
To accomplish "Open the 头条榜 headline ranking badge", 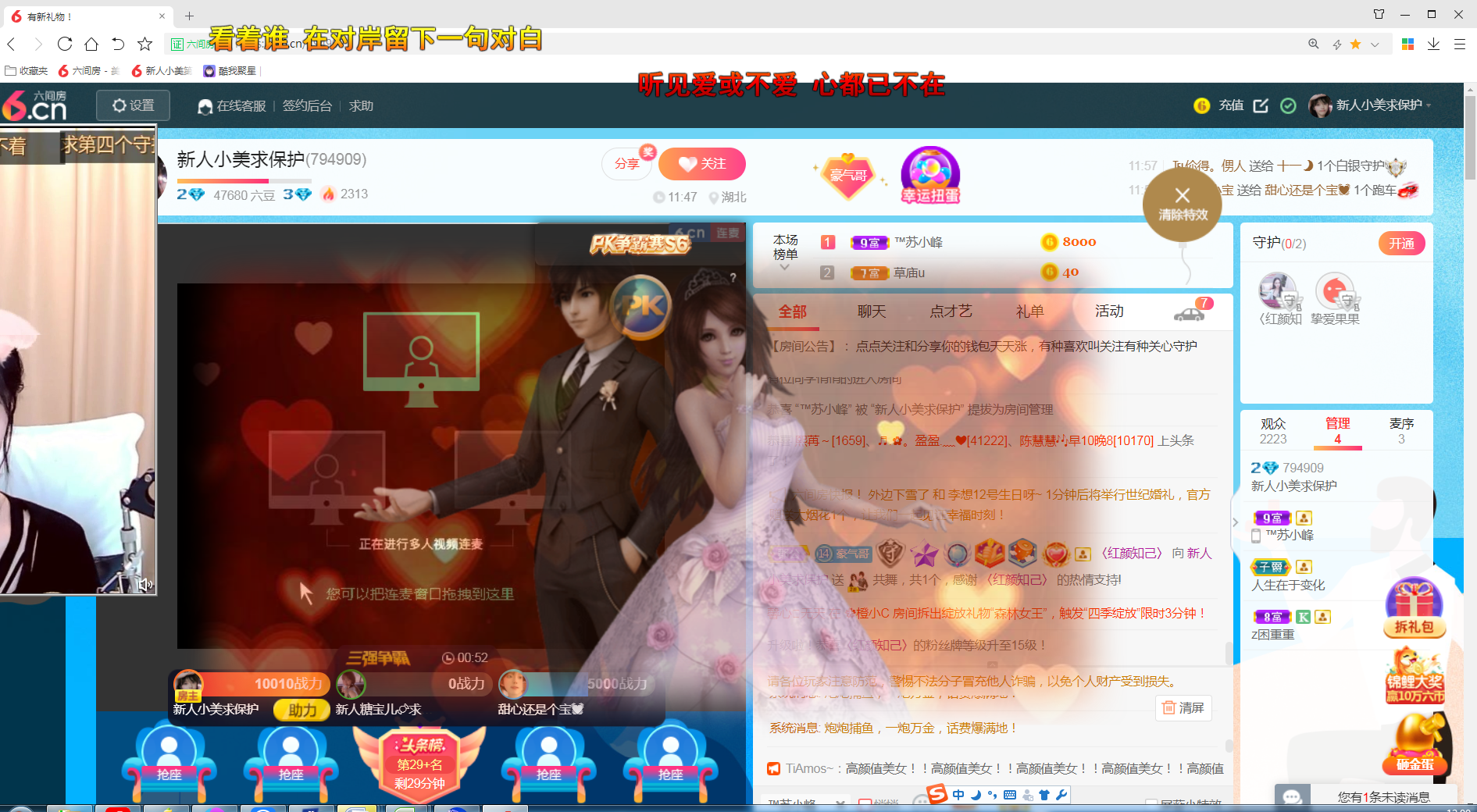I will coord(419,765).
